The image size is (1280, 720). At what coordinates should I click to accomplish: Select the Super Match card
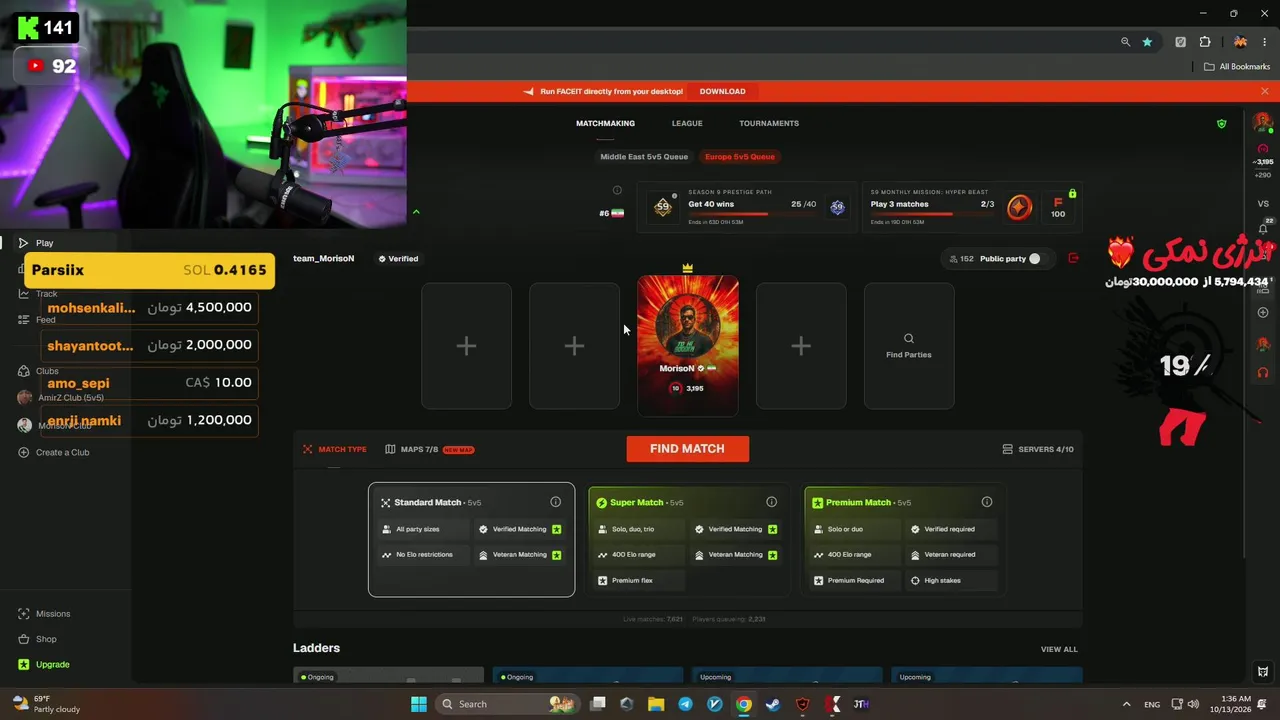tap(687, 540)
